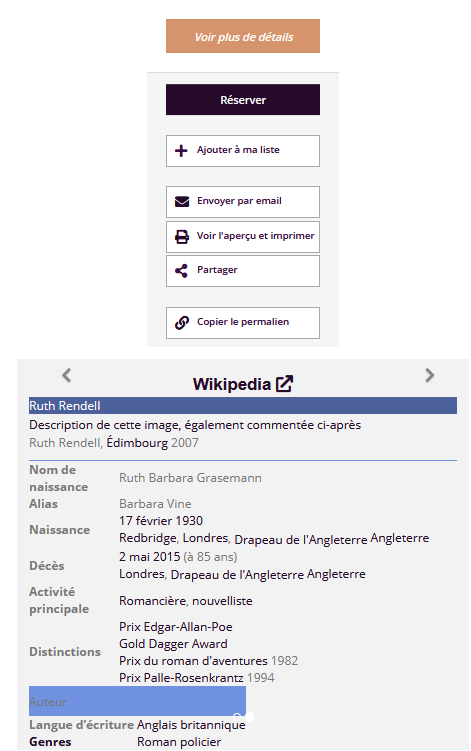
Task: Click the printer icon for print preview
Action: click(x=182, y=237)
